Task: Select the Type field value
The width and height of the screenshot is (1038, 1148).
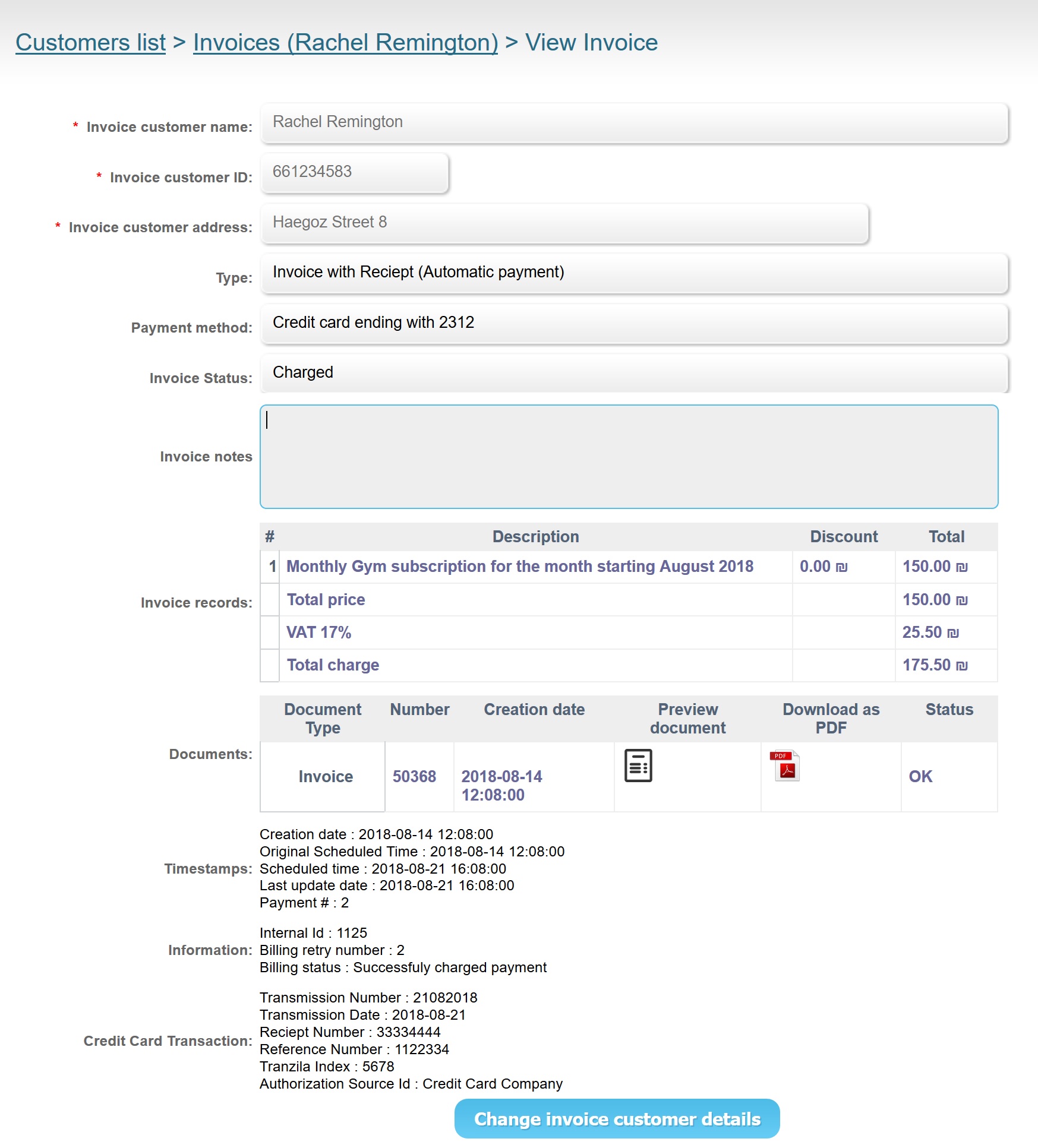Action: coord(635,273)
